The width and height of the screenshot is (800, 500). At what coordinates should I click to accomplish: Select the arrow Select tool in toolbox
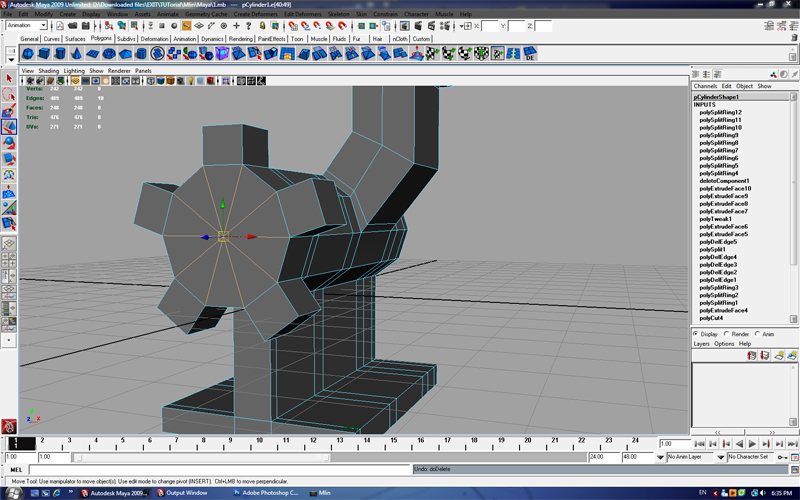(9, 78)
